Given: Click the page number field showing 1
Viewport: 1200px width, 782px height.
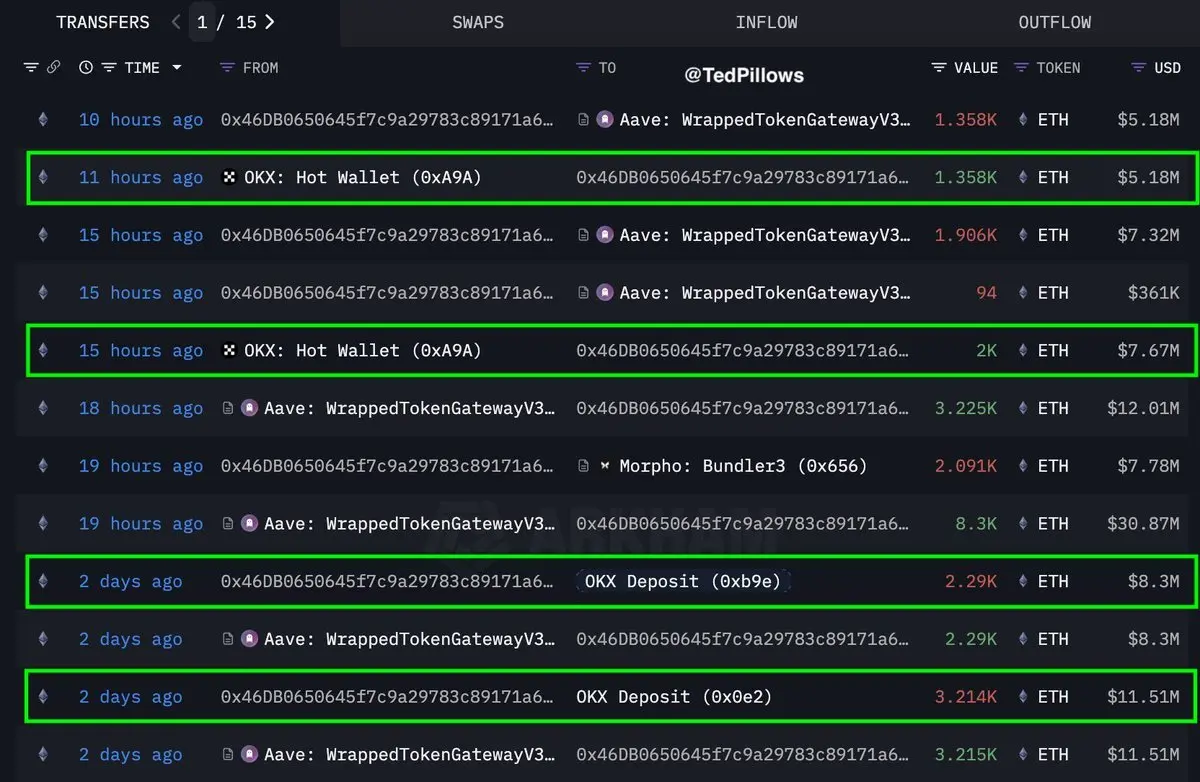Looking at the screenshot, I should click(x=202, y=22).
